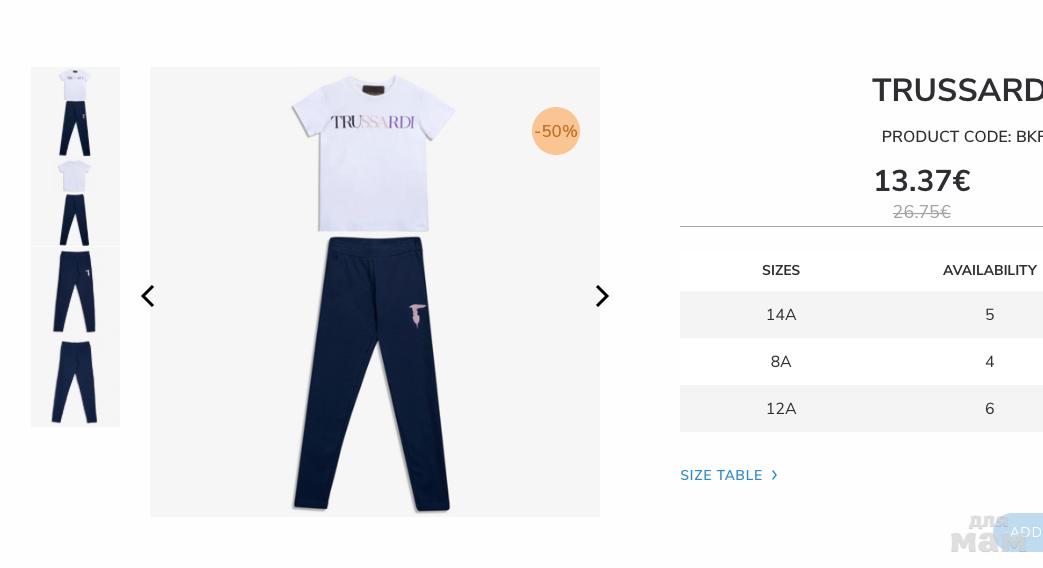1043x568 pixels.
Task: Click the SIZES column header
Action: coord(781,270)
